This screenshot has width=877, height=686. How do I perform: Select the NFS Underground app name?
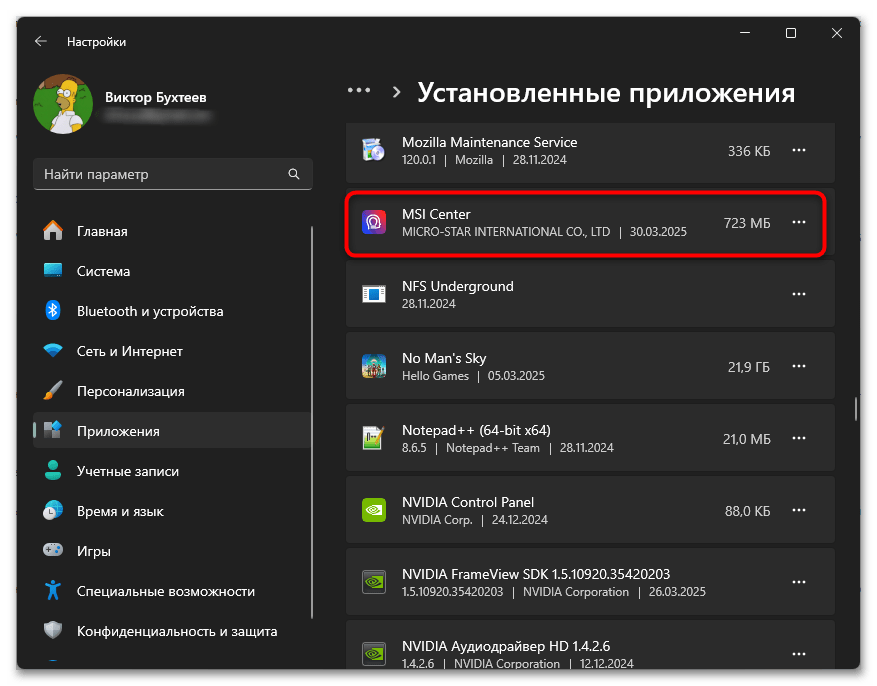coord(458,286)
